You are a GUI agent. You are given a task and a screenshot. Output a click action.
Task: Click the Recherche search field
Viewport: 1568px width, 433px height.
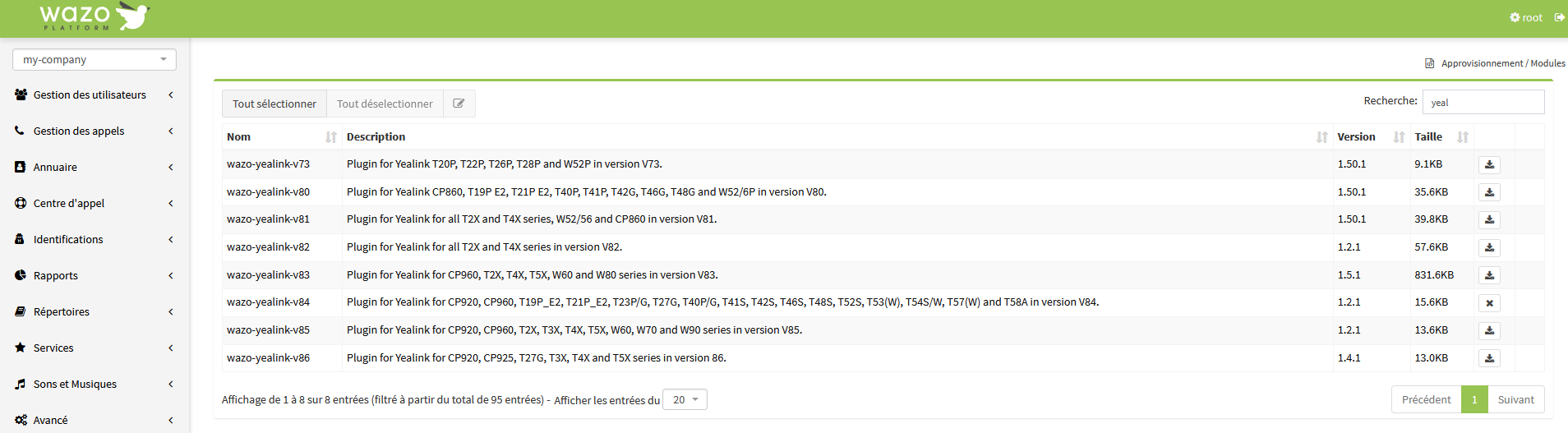click(1483, 102)
